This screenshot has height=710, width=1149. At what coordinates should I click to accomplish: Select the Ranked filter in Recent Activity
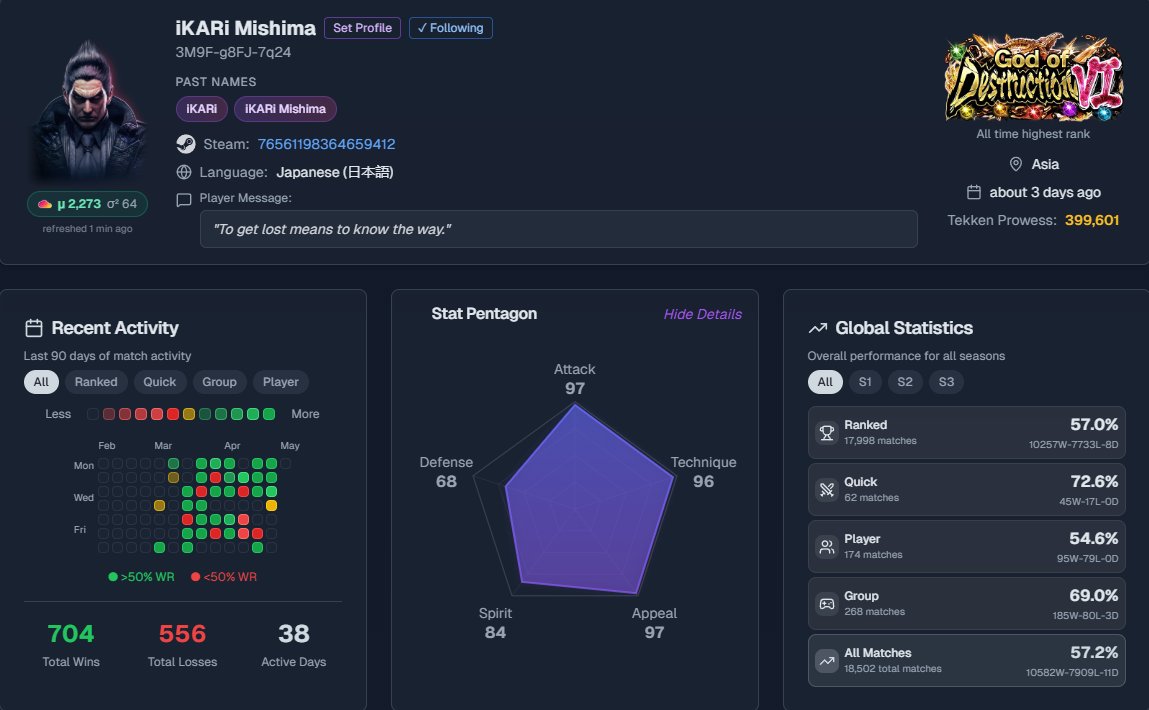pos(96,382)
